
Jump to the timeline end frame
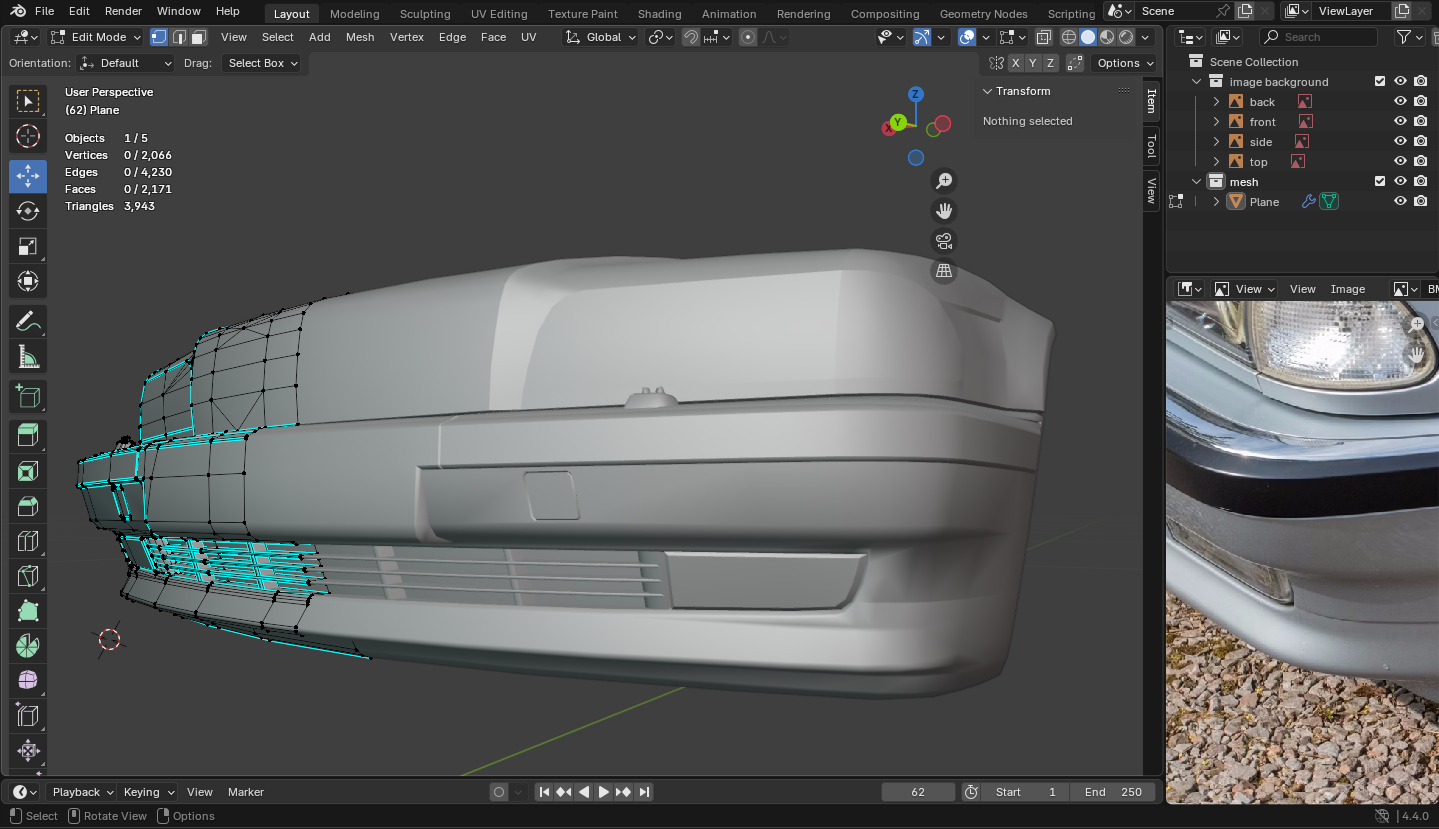coord(644,792)
